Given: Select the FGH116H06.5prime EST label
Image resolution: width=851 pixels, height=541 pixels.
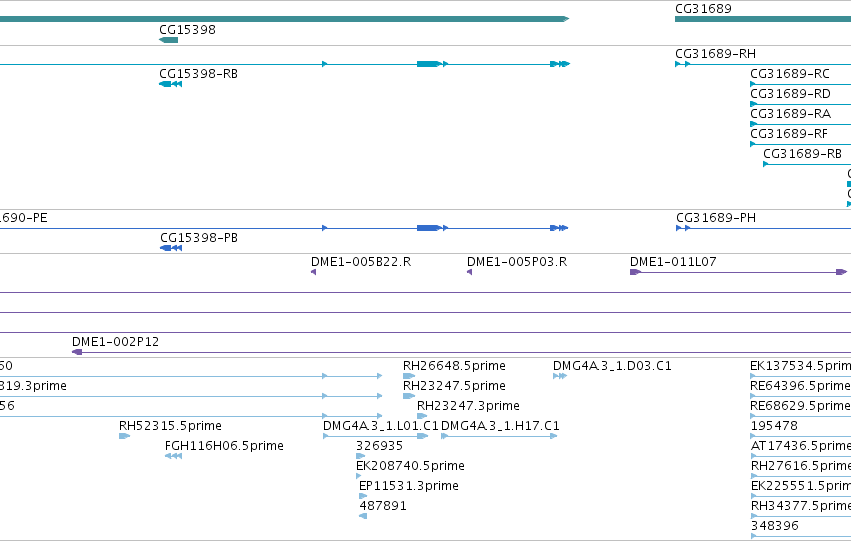Looking at the screenshot, I should tap(224, 446).
